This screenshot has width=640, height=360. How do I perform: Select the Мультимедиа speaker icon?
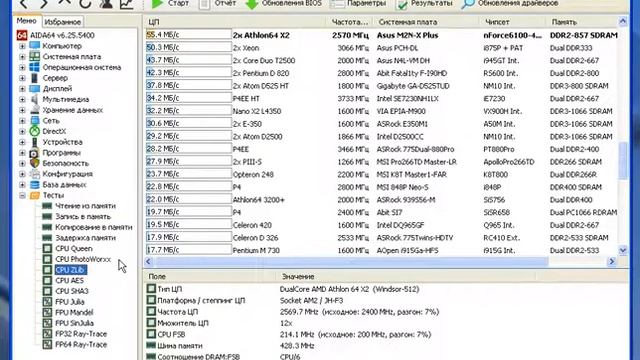click(x=35, y=99)
